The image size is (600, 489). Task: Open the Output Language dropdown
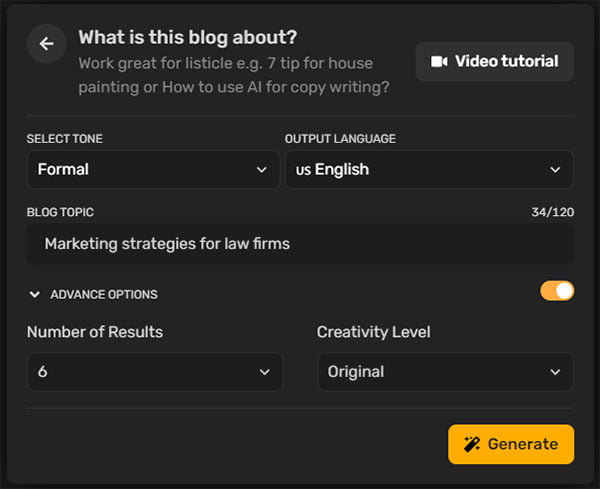tap(429, 170)
